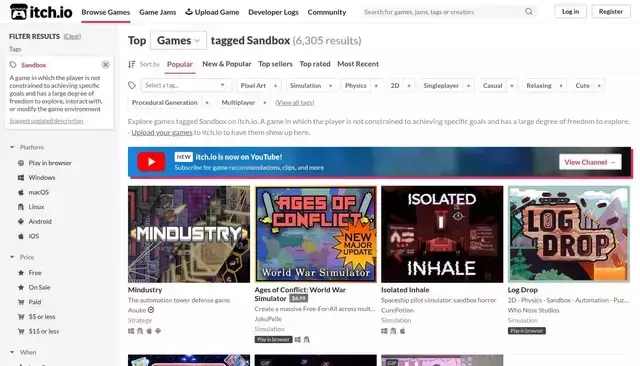
Task: Click the Sandbox tag icon in the sidebar
Action: point(13,65)
